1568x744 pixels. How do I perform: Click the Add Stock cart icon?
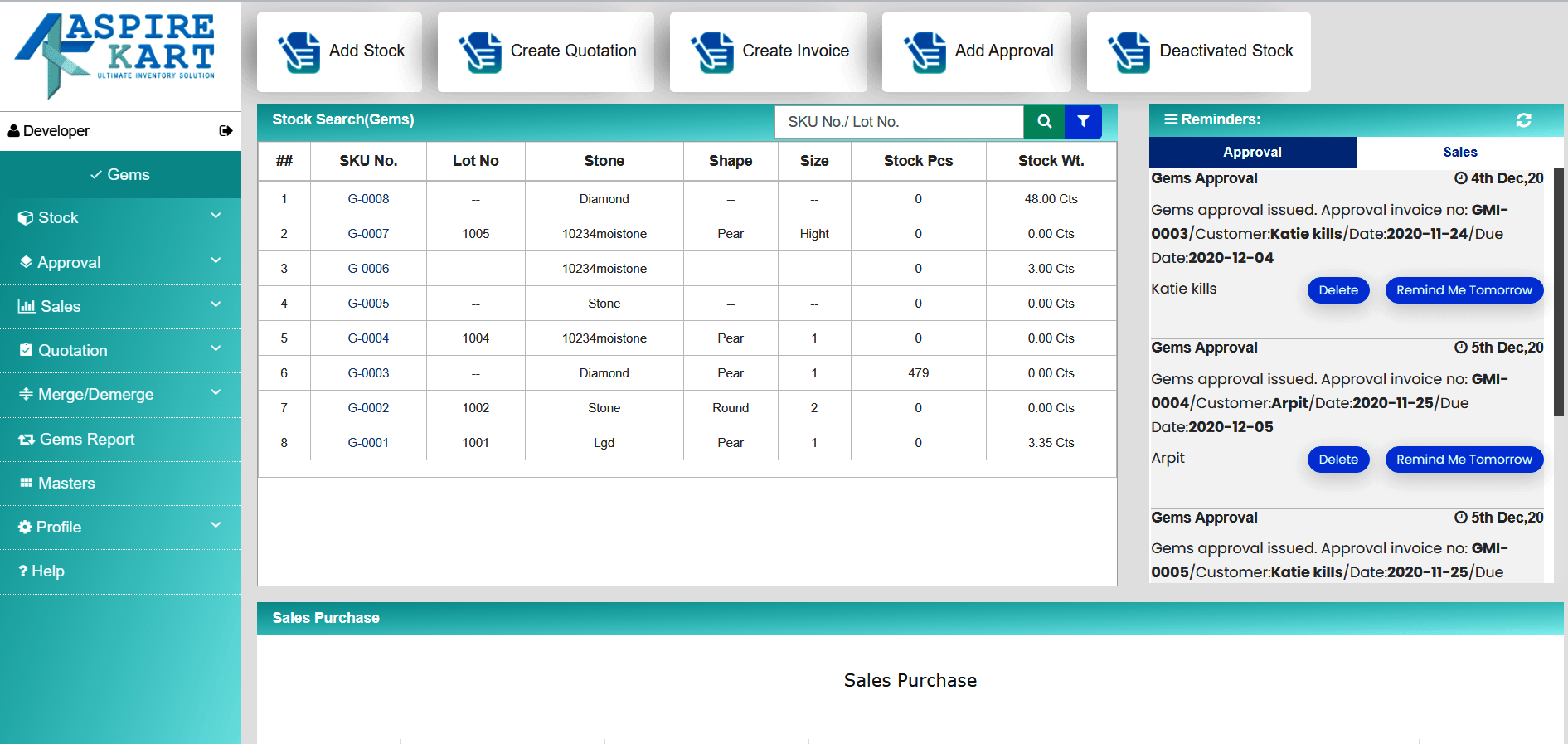(x=299, y=52)
